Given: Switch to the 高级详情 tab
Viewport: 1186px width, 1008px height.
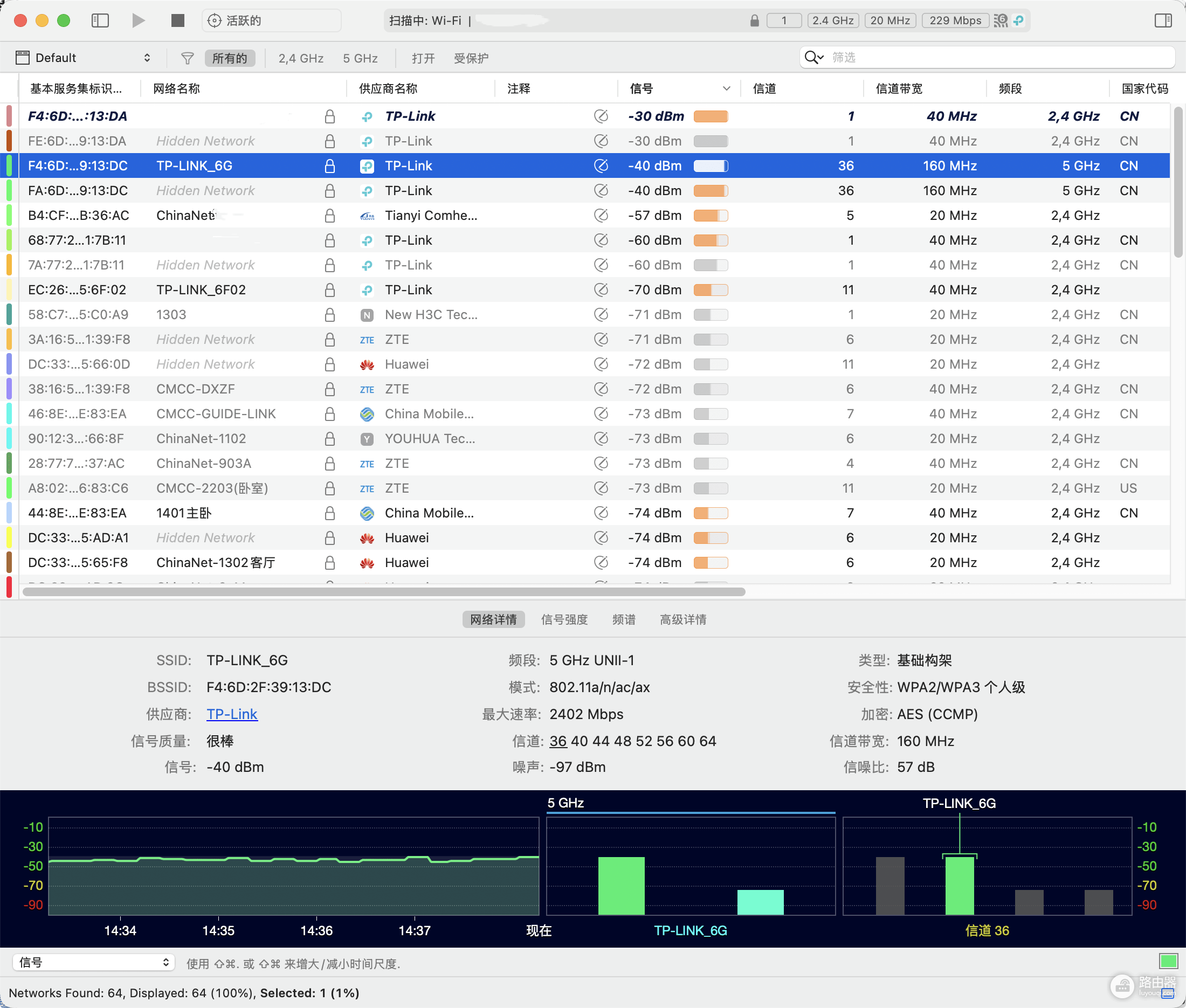Looking at the screenshot, I should [683, 619].
